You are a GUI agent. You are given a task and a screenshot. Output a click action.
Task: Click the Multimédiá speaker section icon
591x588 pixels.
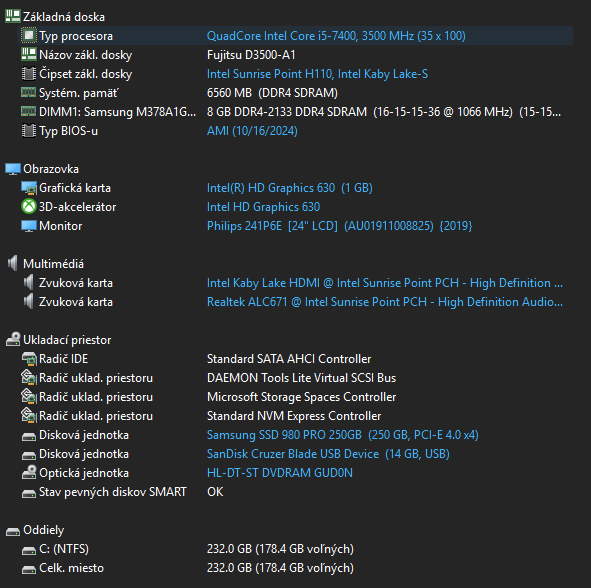point(13,263)
